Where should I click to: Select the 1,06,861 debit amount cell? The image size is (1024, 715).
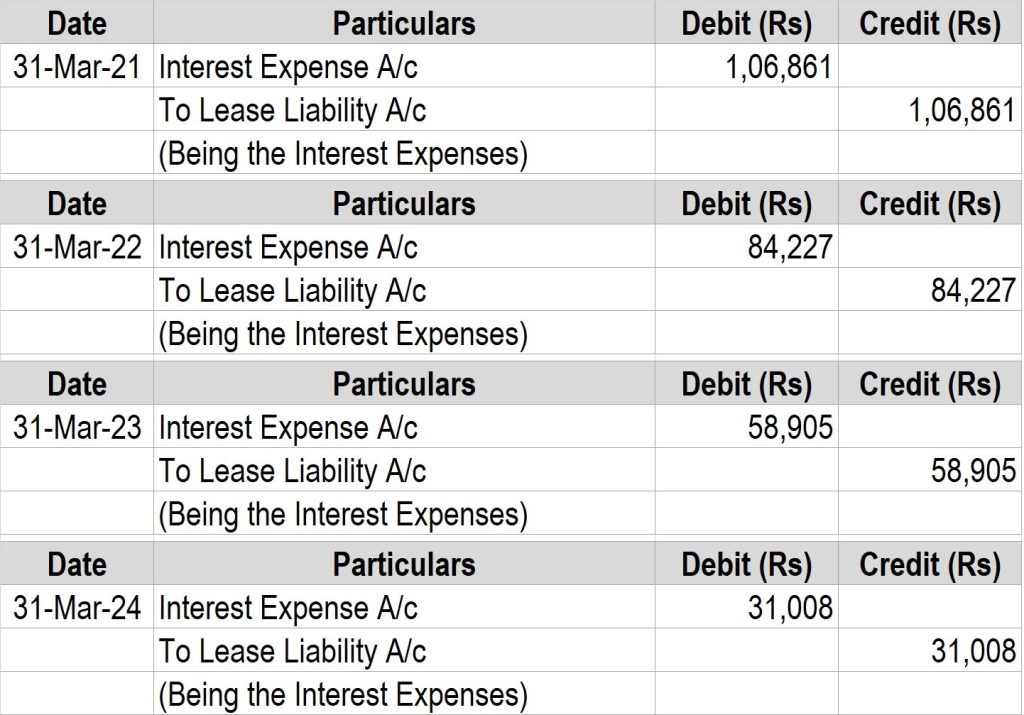[x=777, y=67]
